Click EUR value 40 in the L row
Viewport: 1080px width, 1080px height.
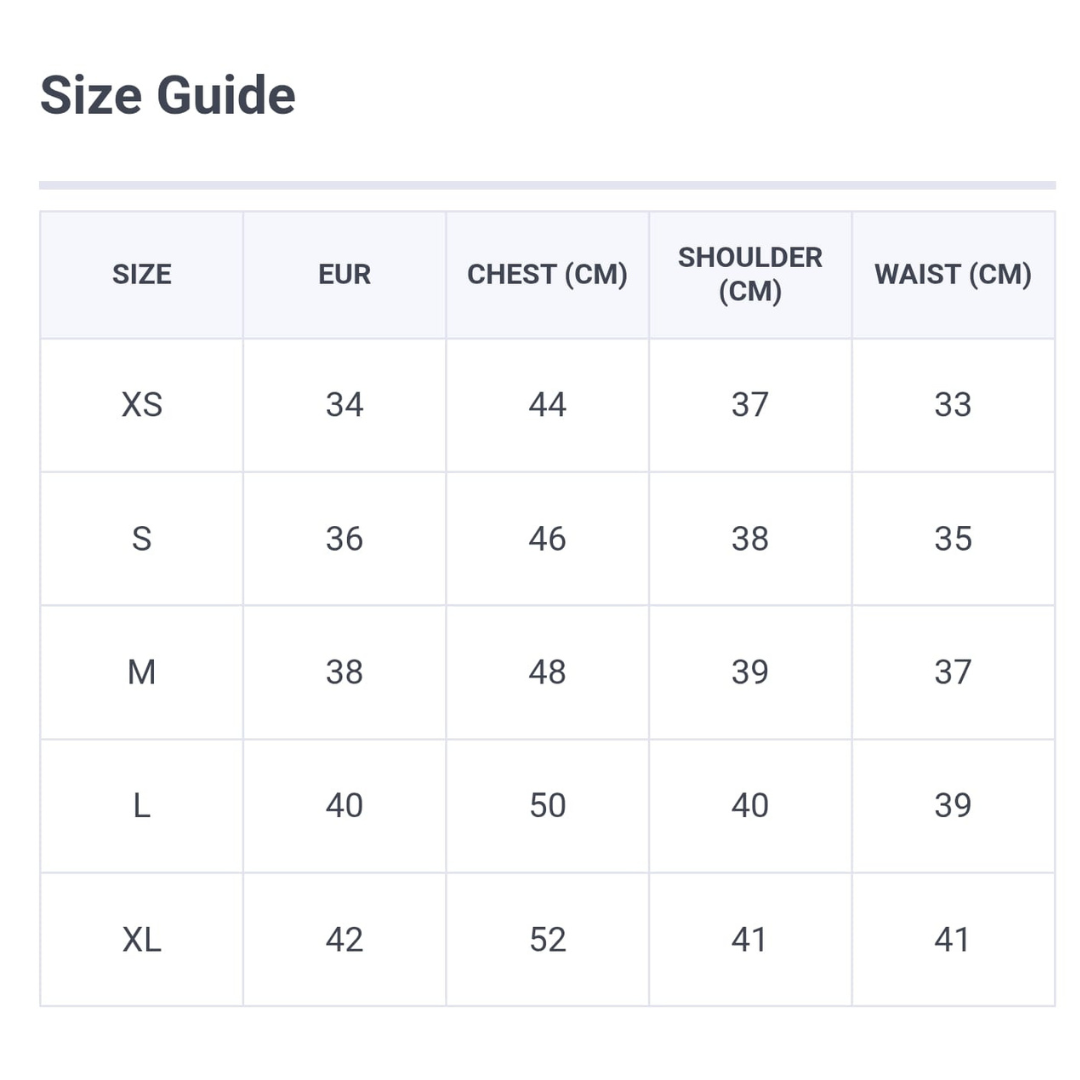click(x=344, y=806)
